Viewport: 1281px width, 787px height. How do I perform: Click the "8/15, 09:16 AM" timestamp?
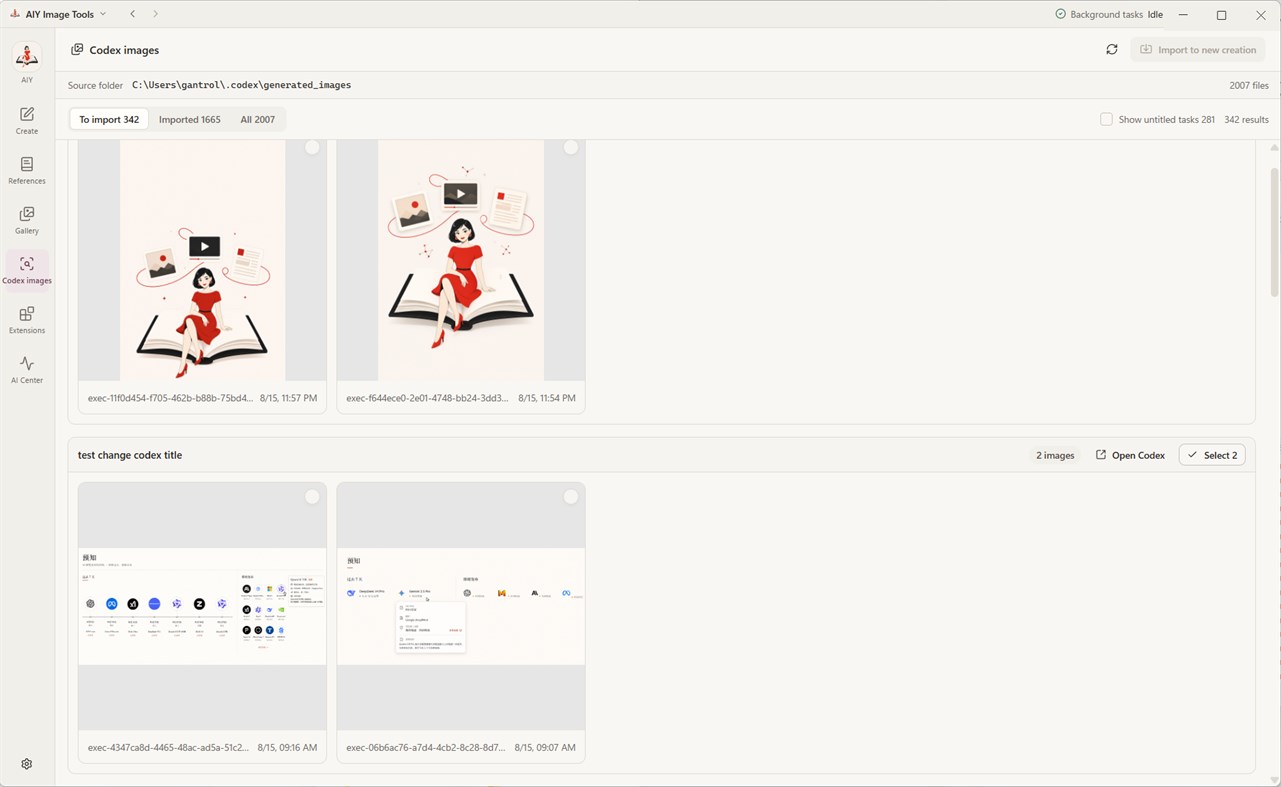pos(287,747)
